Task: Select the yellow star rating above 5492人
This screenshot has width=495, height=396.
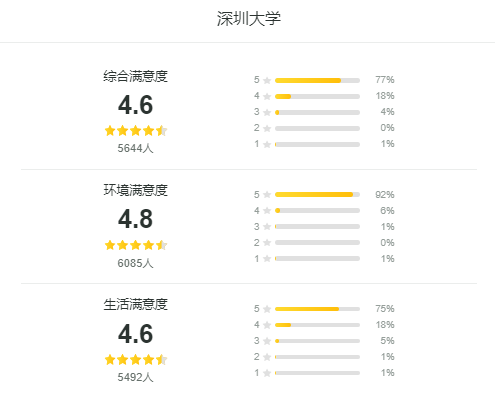Action: coord(136,360)
